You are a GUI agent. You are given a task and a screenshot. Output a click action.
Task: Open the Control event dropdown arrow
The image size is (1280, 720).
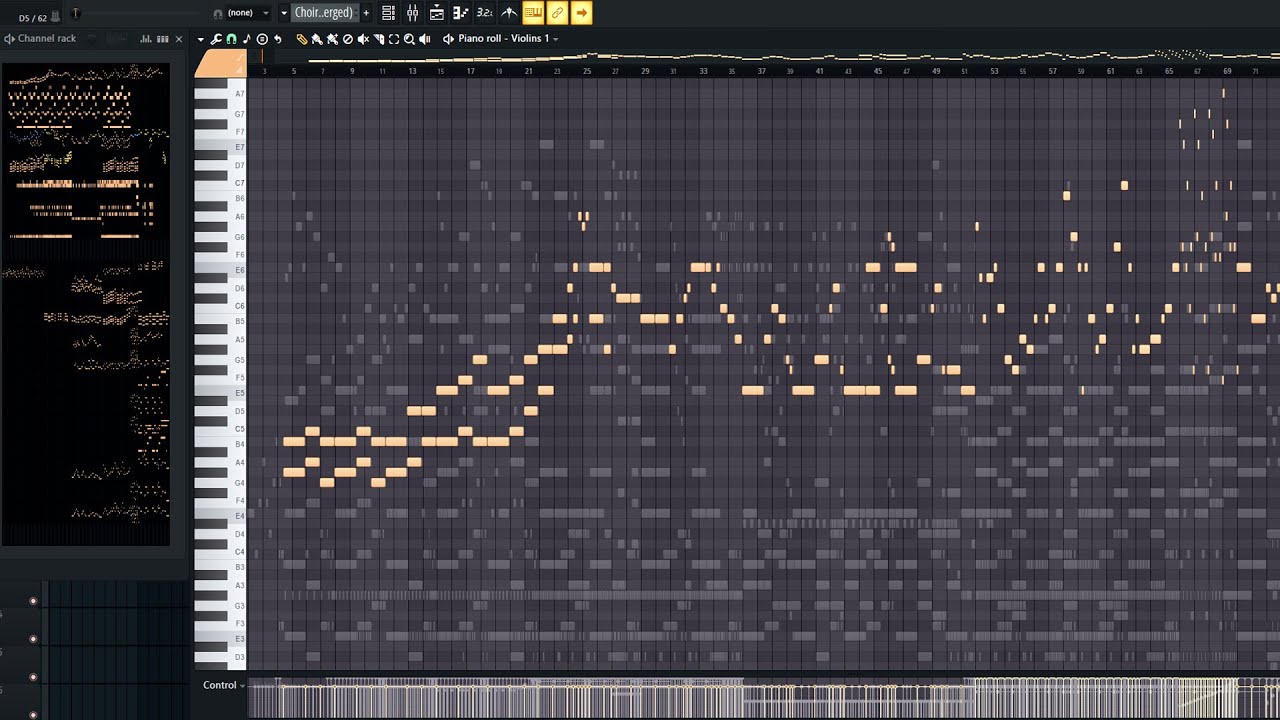(243, 686)
